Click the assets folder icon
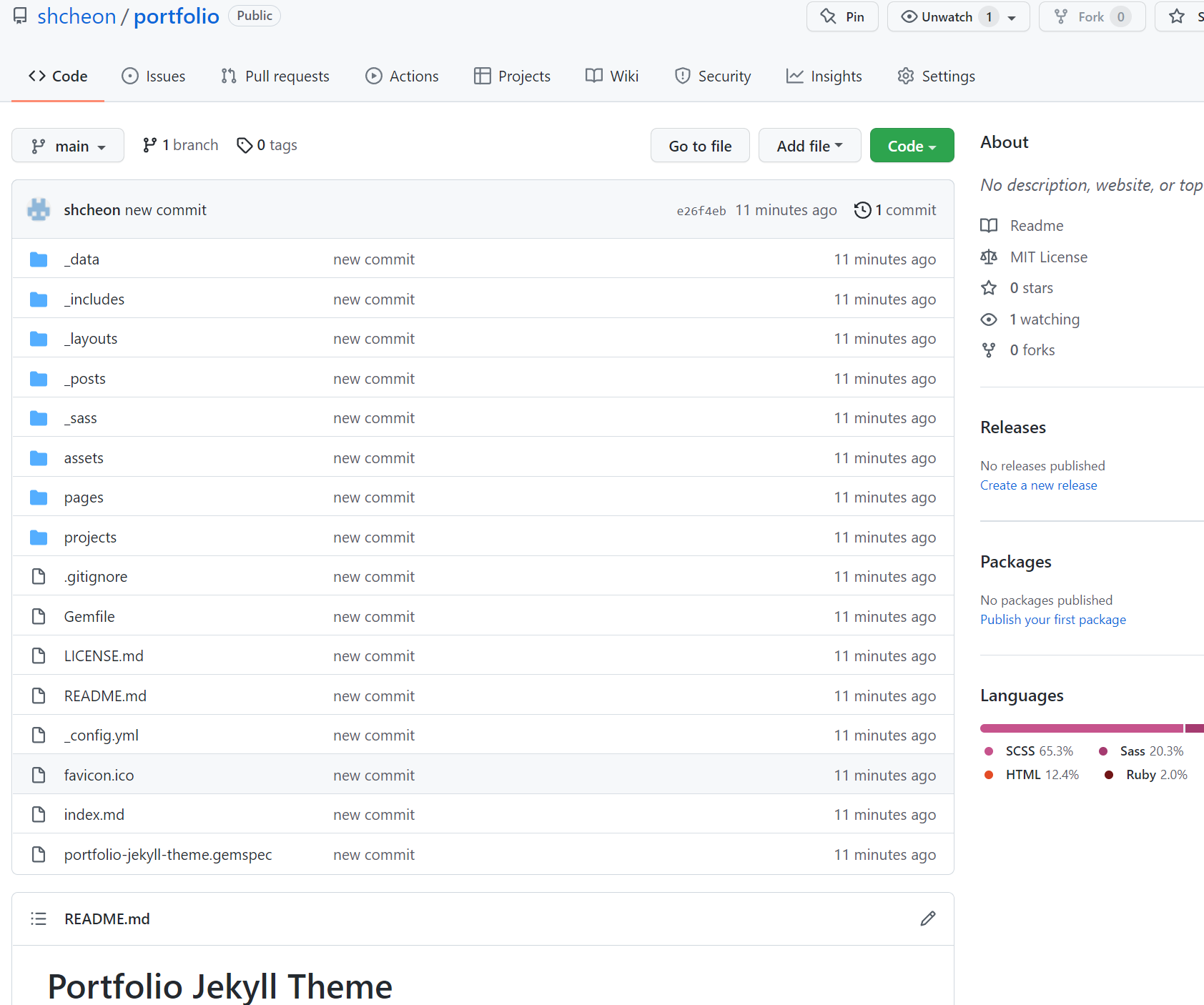This screenshot has width=1204, height=1005. [x=39, y=458]
